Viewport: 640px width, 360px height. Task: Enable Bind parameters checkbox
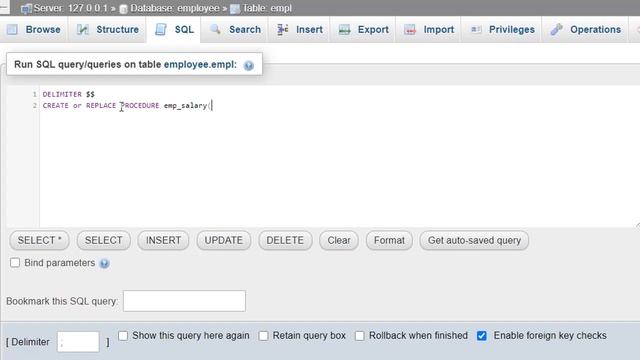[15, 262]
